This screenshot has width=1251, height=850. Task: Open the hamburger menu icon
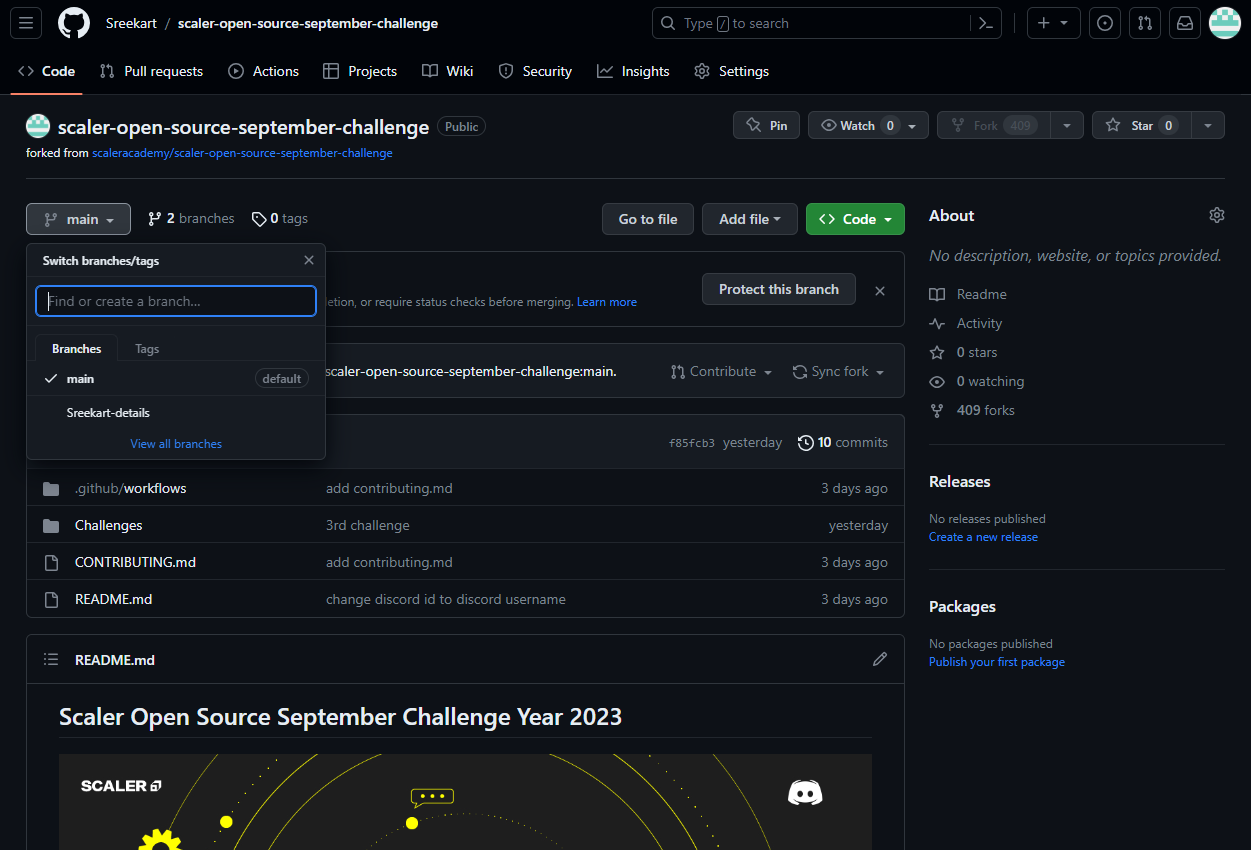(x=25, y=22)
